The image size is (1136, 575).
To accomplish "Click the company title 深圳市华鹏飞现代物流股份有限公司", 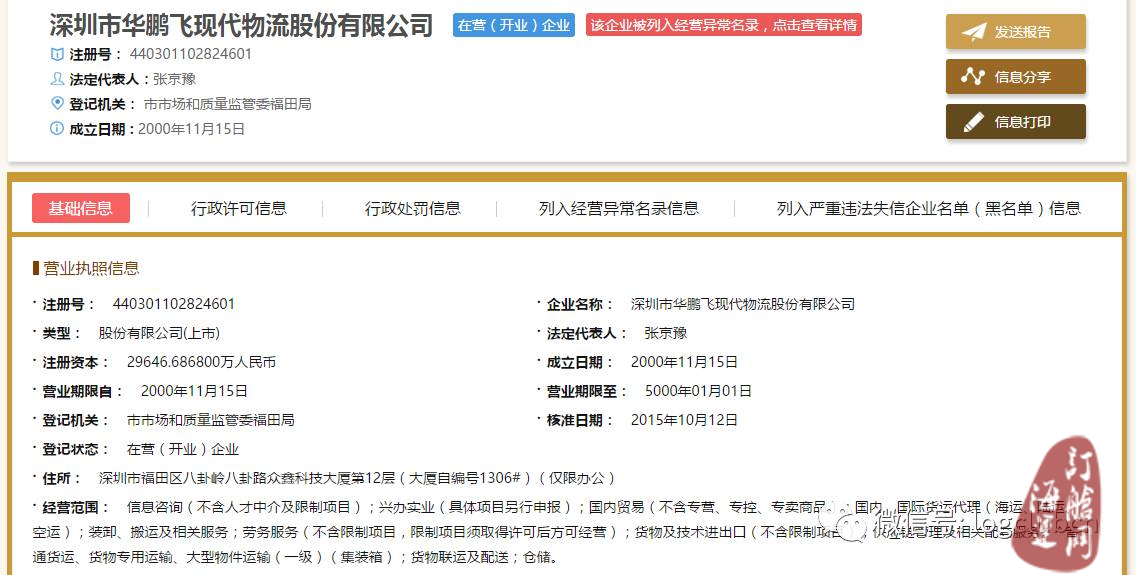I will pyautogui.click(x=241, y=25).
